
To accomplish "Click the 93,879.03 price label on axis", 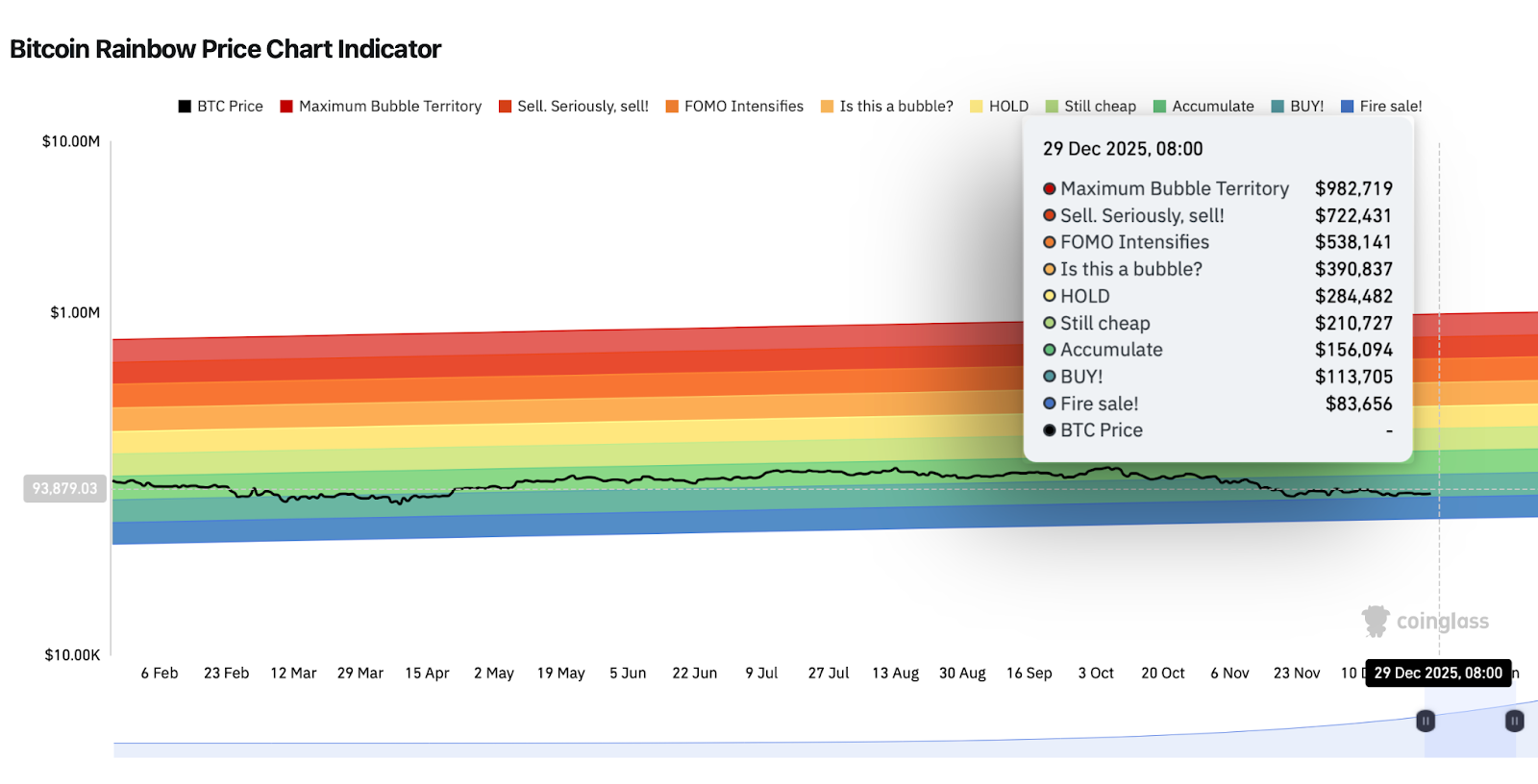I will [64, 489].
